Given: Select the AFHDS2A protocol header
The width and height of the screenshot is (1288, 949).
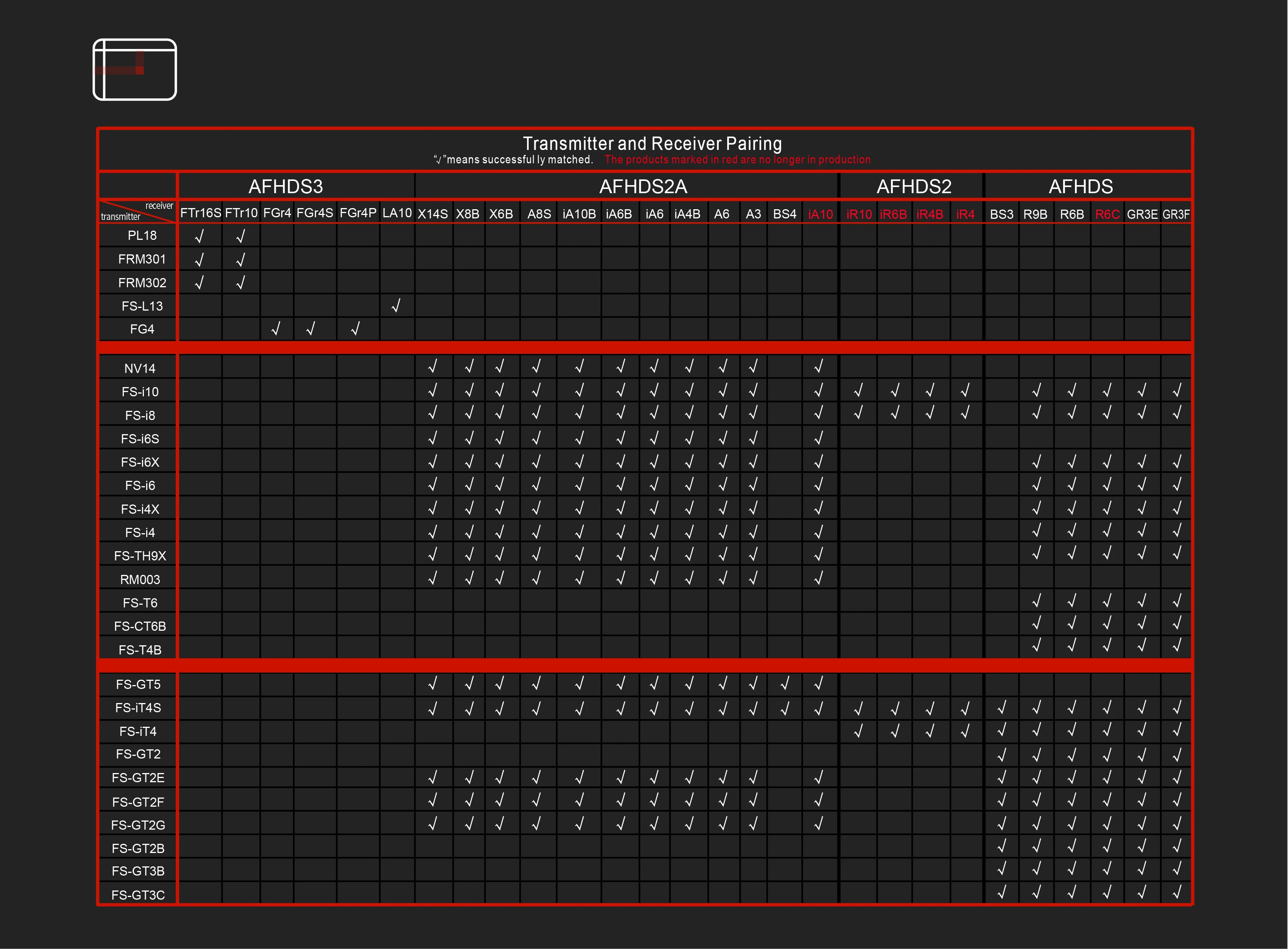Looking at the screenshot, I should tap(643, 187).
